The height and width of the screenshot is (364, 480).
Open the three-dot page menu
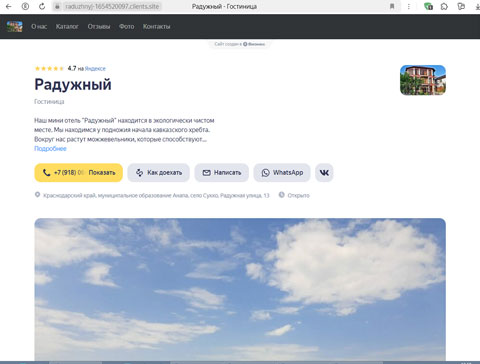coord(409,6)
